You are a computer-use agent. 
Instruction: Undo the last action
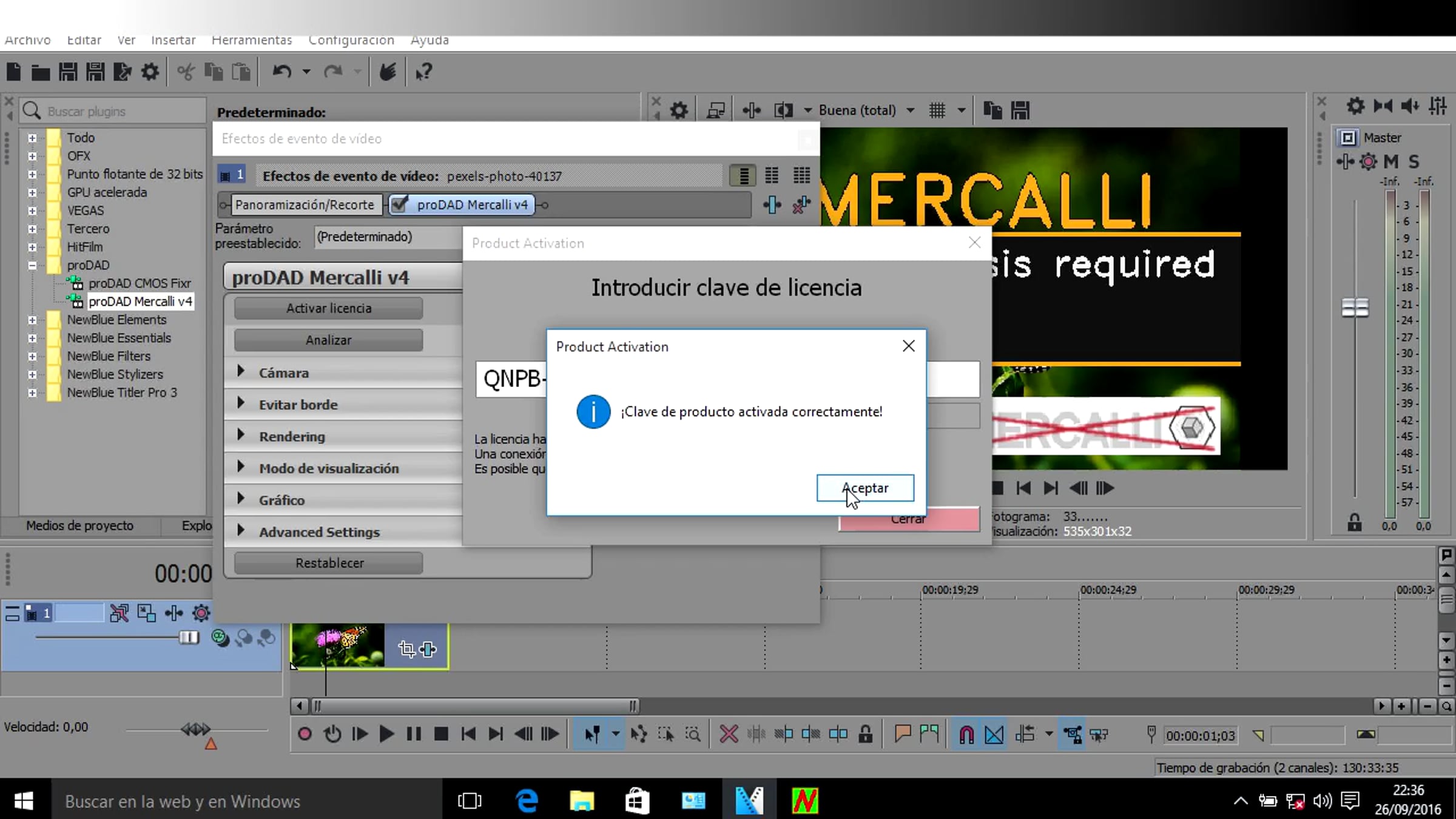[x=281, y=72]
